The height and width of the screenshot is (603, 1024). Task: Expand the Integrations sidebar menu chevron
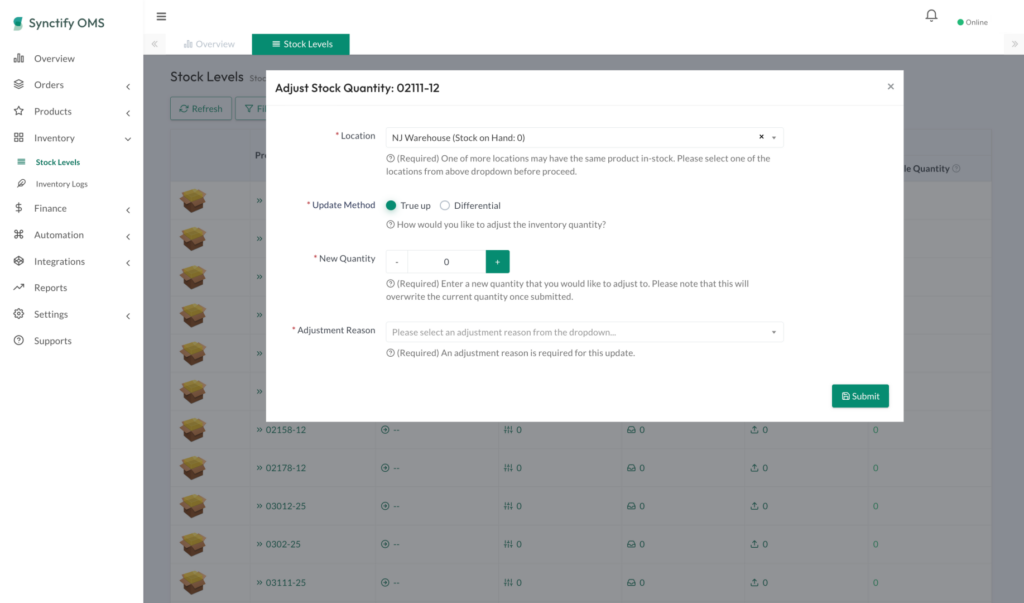128,263
